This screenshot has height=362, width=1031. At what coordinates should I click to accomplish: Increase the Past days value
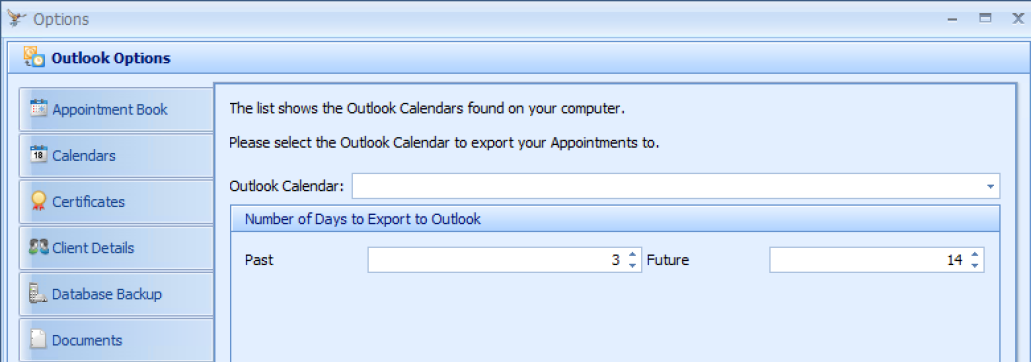[x=633, y=255]
